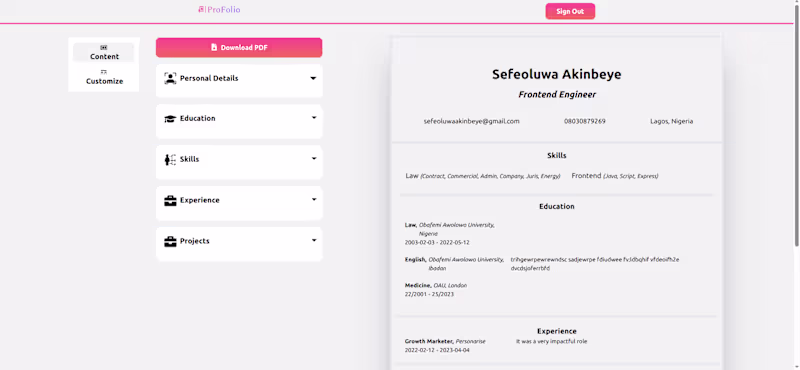Click the Education graduation cap icon

pyautogui.click(x=170, y=119)
